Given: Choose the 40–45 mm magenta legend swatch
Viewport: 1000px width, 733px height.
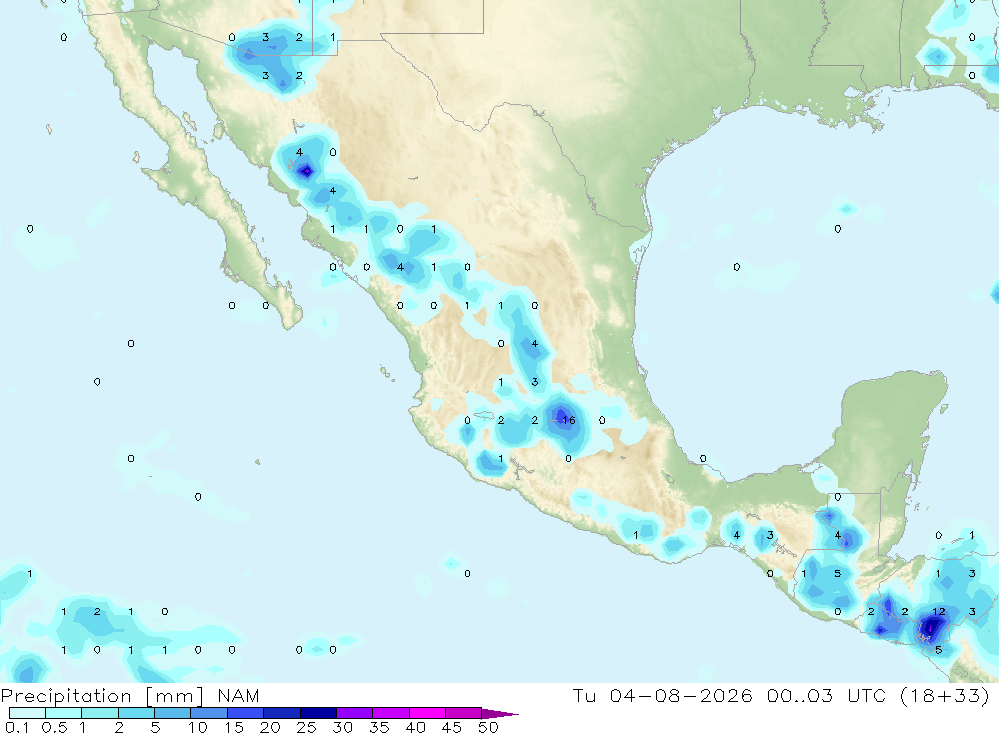Looking at the screenshot, I should click(427, 713).
